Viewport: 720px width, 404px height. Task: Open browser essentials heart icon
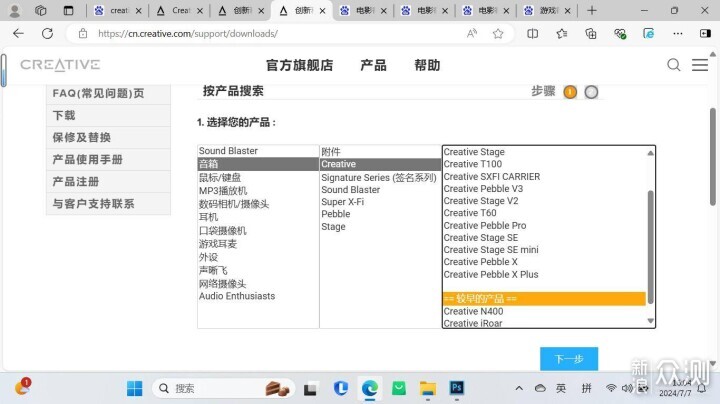[620, 34]
